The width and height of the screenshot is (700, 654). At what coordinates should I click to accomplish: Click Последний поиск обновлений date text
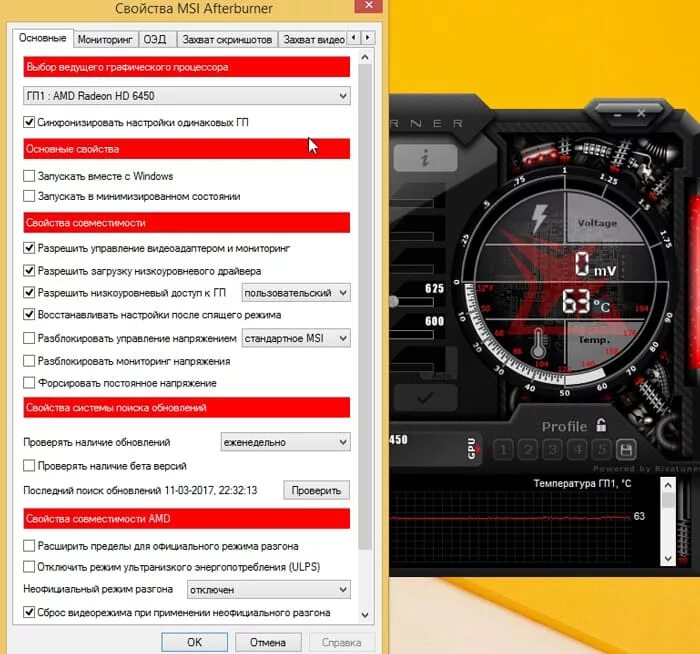point(140,490)
